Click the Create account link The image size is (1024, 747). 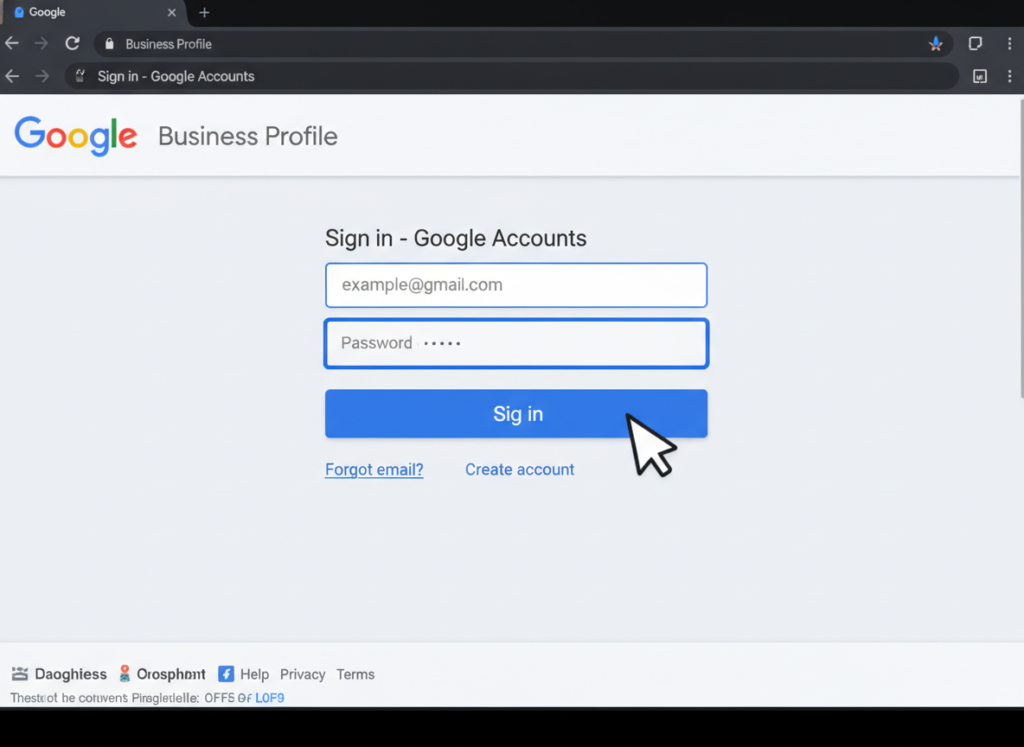519,469
